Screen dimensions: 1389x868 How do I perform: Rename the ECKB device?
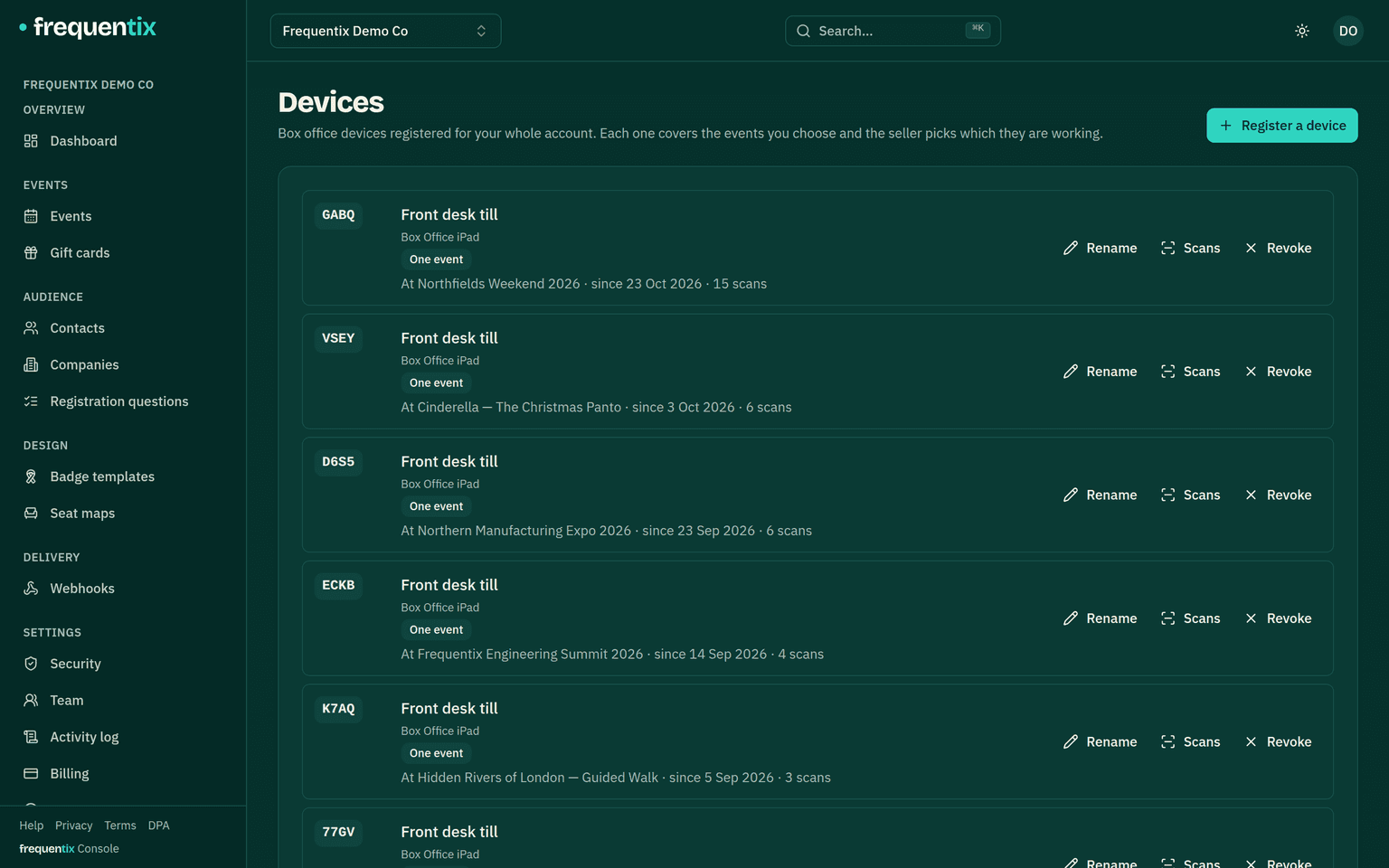(x=1101, y=618)
